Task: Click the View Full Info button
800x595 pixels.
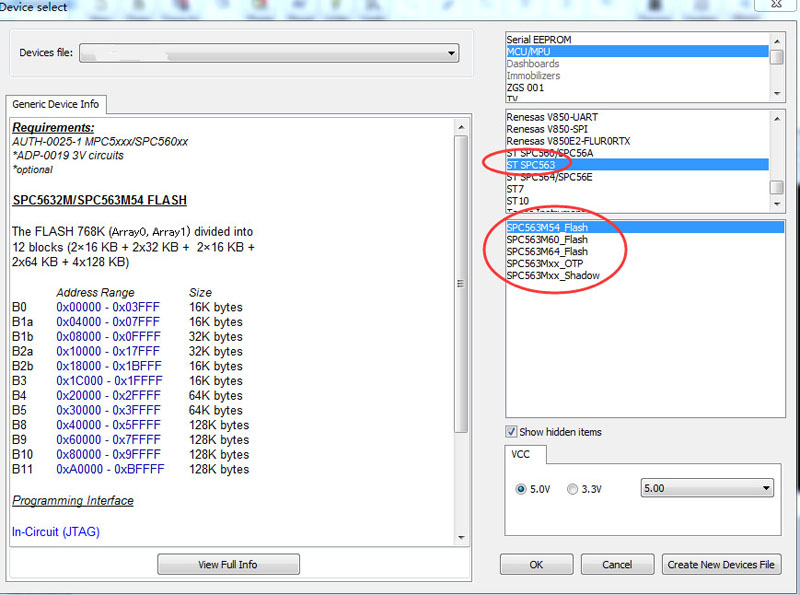Action: (228, 564)
